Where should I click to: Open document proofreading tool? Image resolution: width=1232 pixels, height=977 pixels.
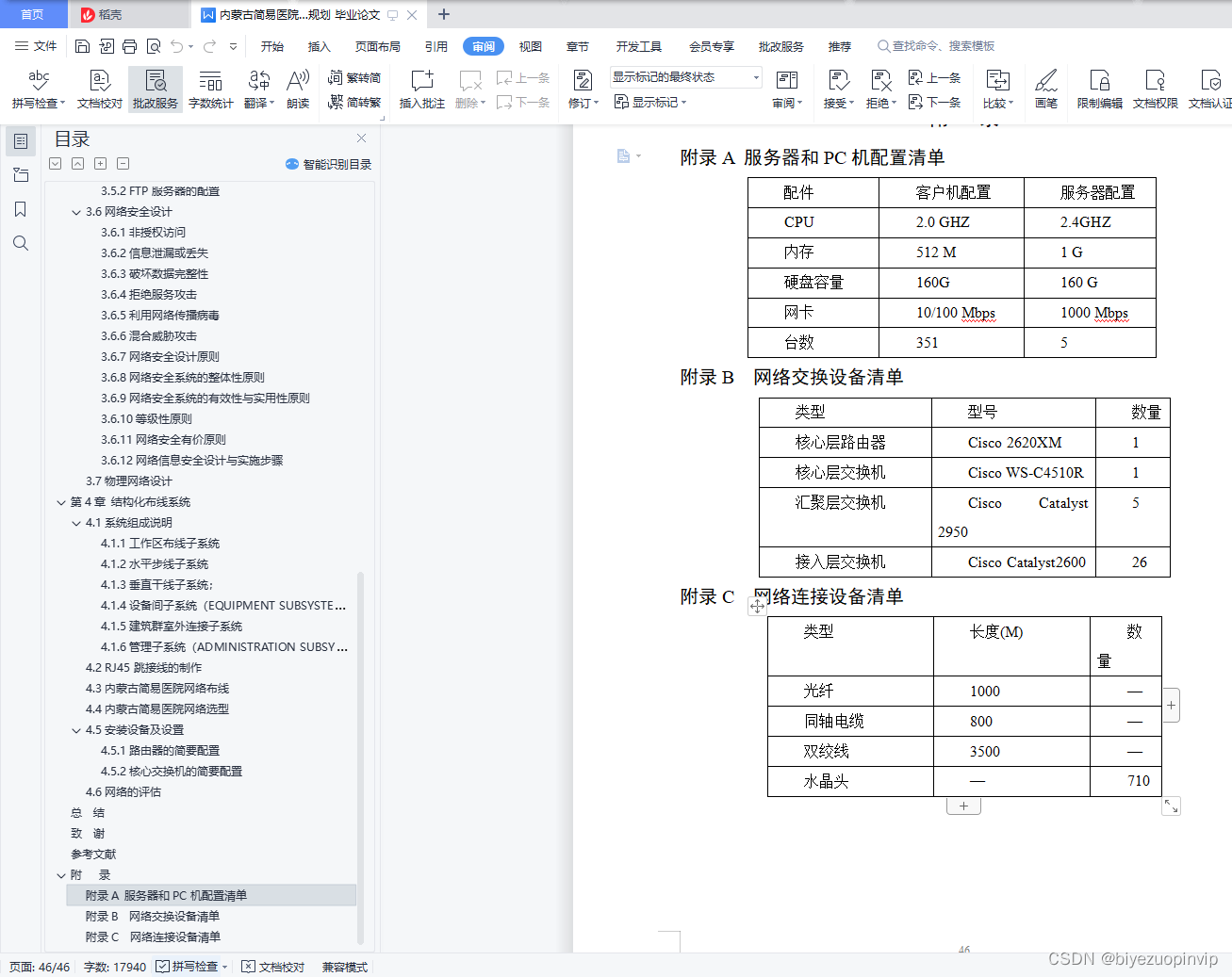[100, 89]
